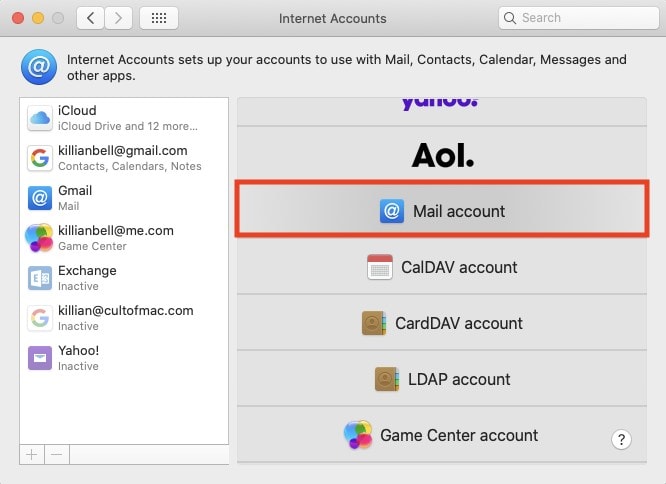Click the Game Center colorful bubbles icon
Viewport: 666px width, 484px height.
click(x=358, y=435)
